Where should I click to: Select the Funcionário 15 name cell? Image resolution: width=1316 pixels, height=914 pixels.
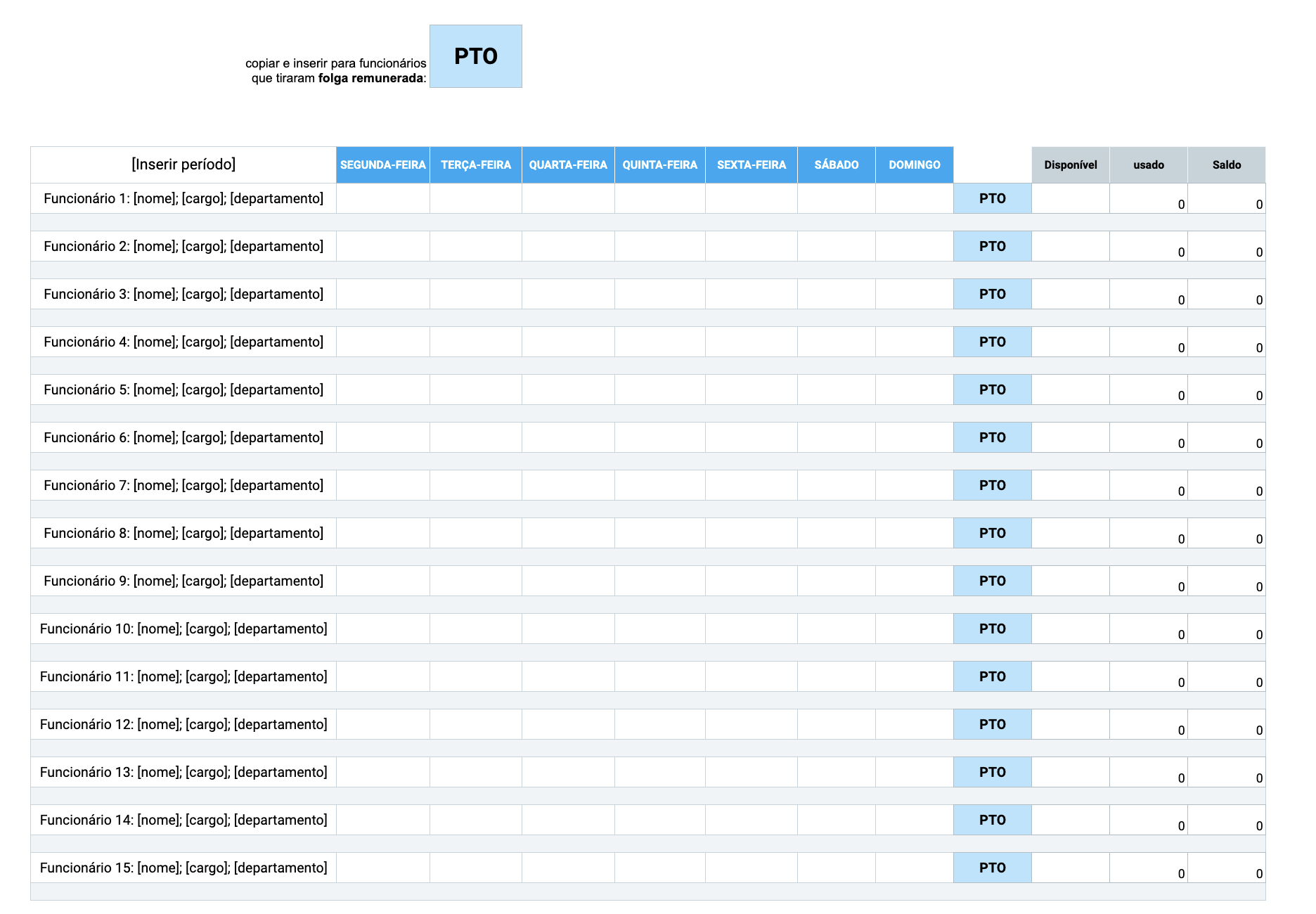[183, 868]
